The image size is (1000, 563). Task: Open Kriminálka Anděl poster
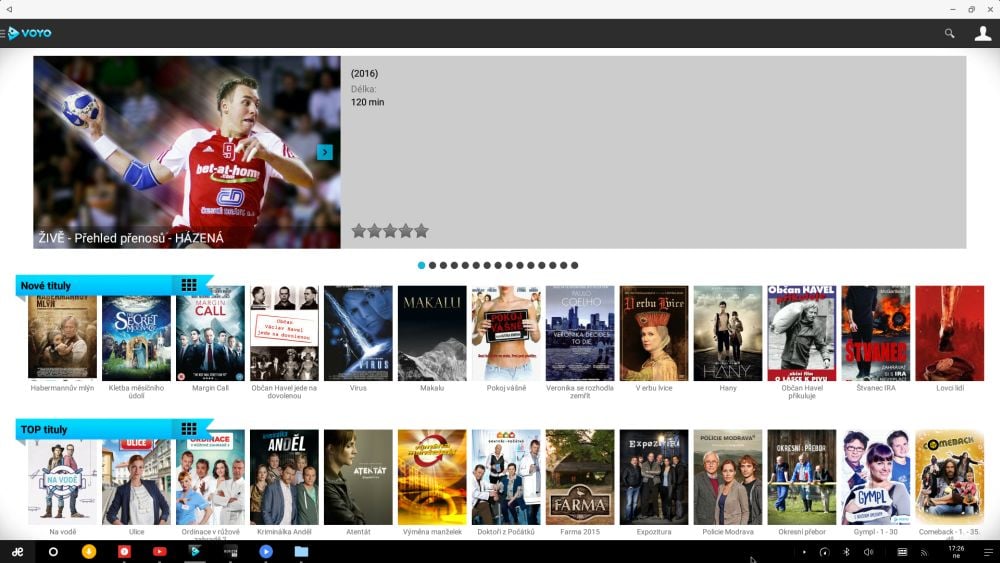(284, 477)
